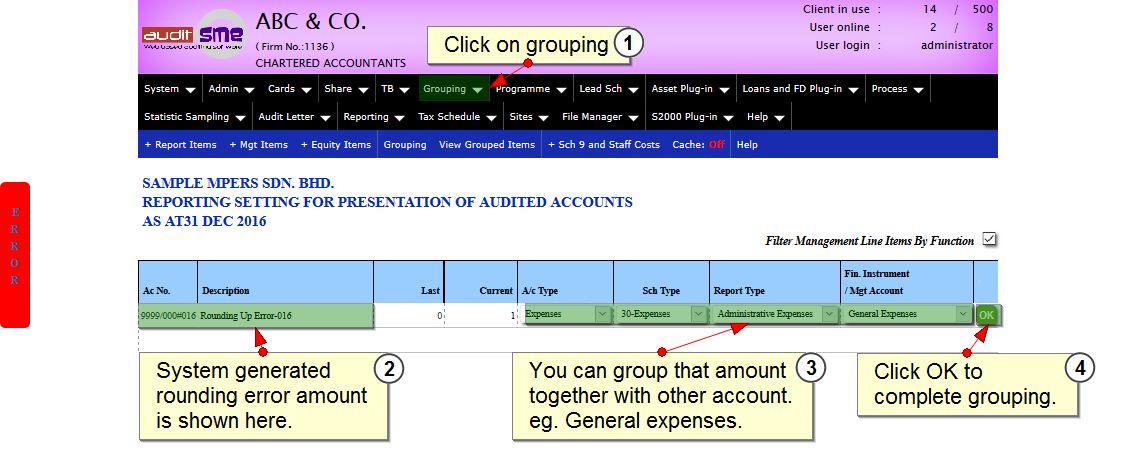
Task: Click the red ERROR side tab
Action: point(15,254)
